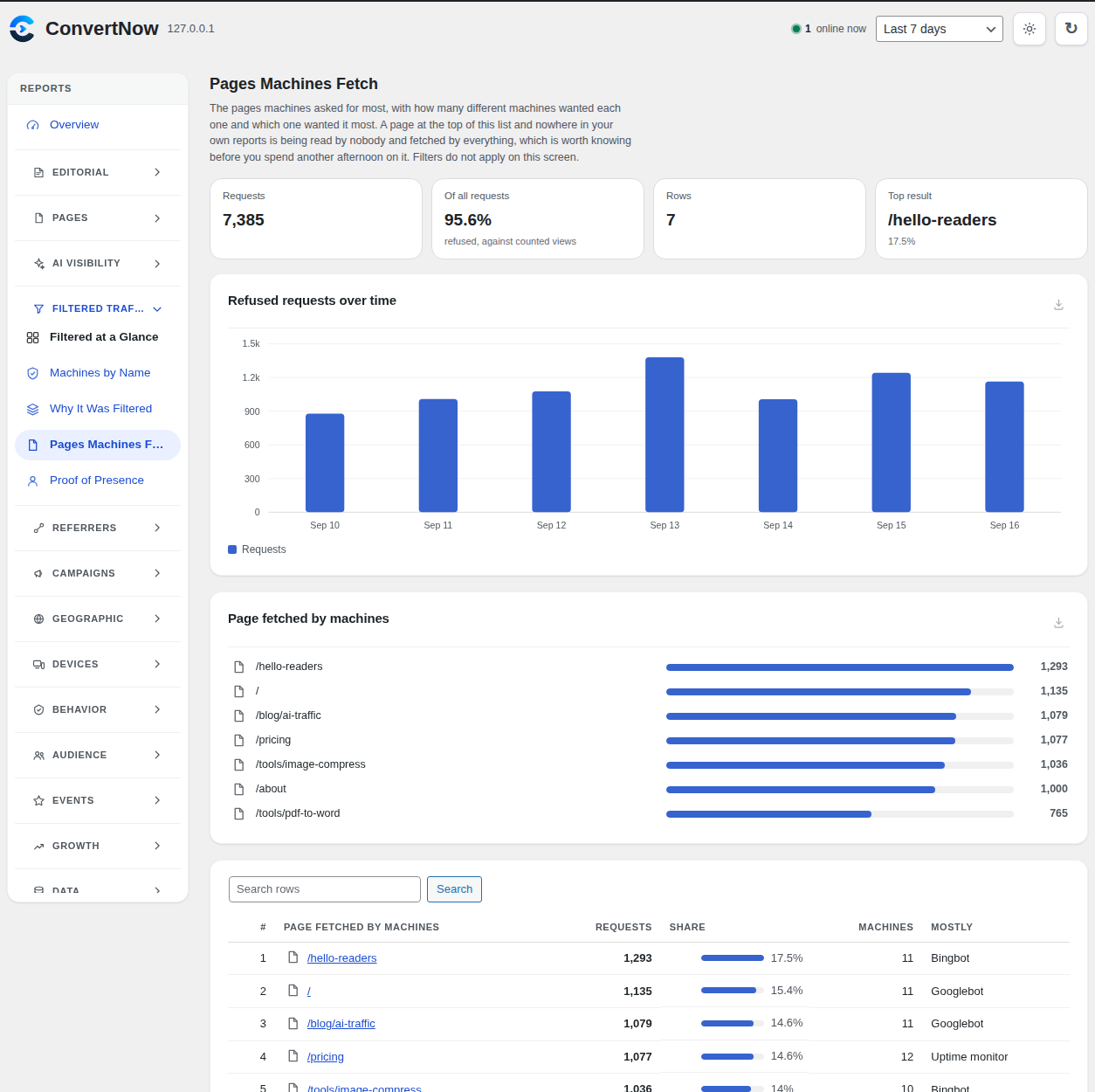Click the 1 online now indicator
The image size is (1095, 1092).
[x=829, y=29]
